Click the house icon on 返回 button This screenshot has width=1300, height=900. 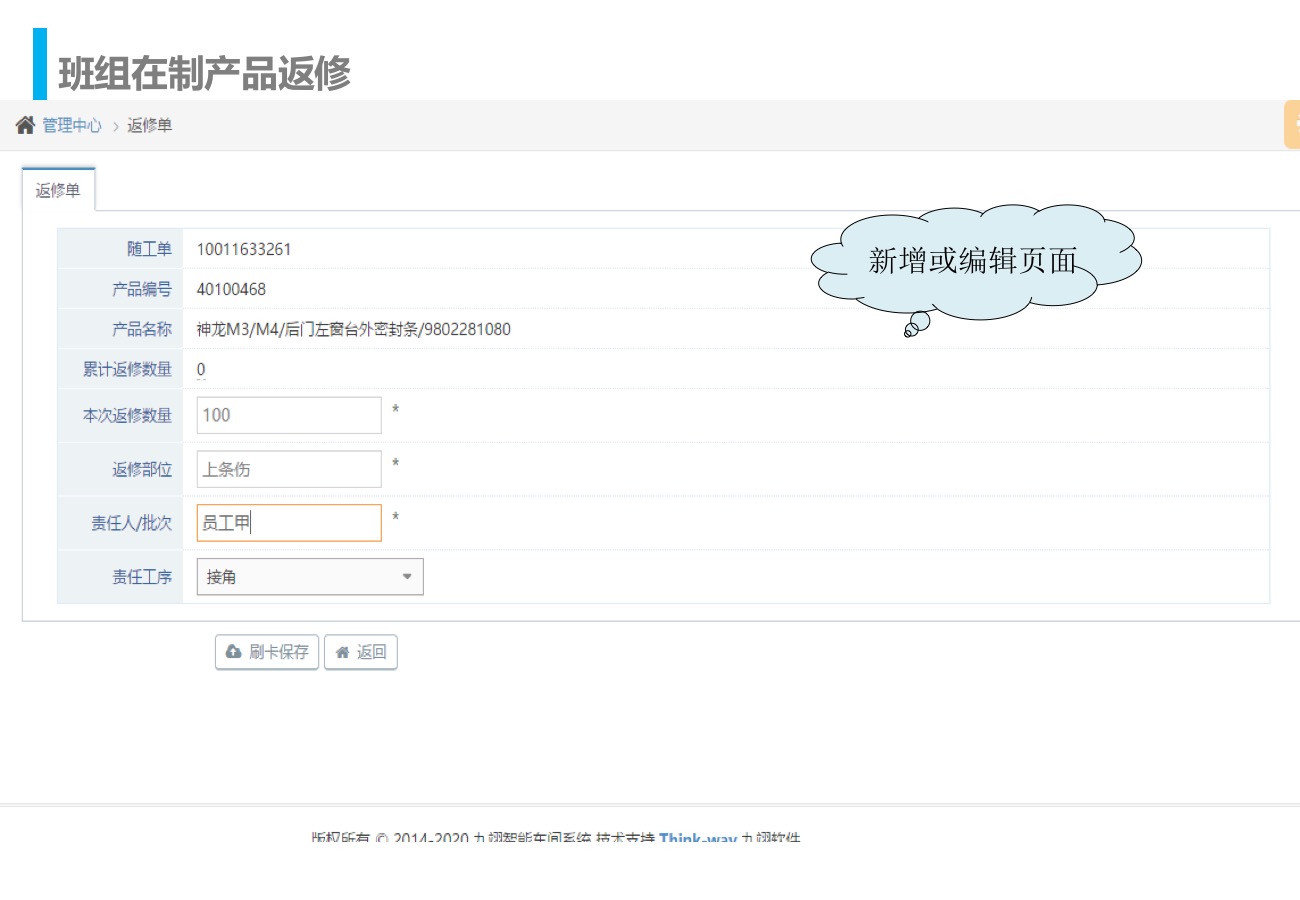click(342, 652)
